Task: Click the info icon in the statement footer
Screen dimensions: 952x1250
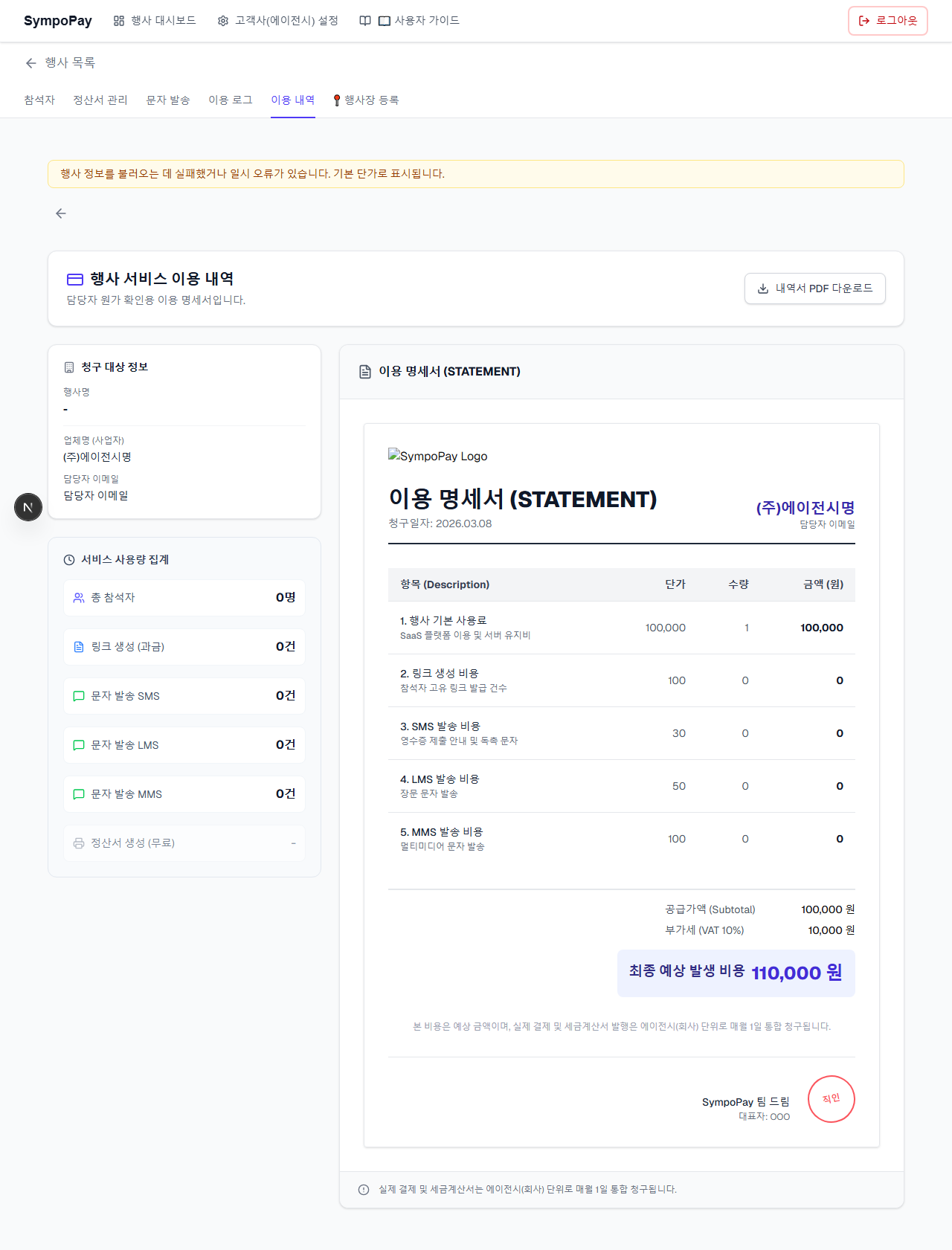Action: tap(364, 1190)
